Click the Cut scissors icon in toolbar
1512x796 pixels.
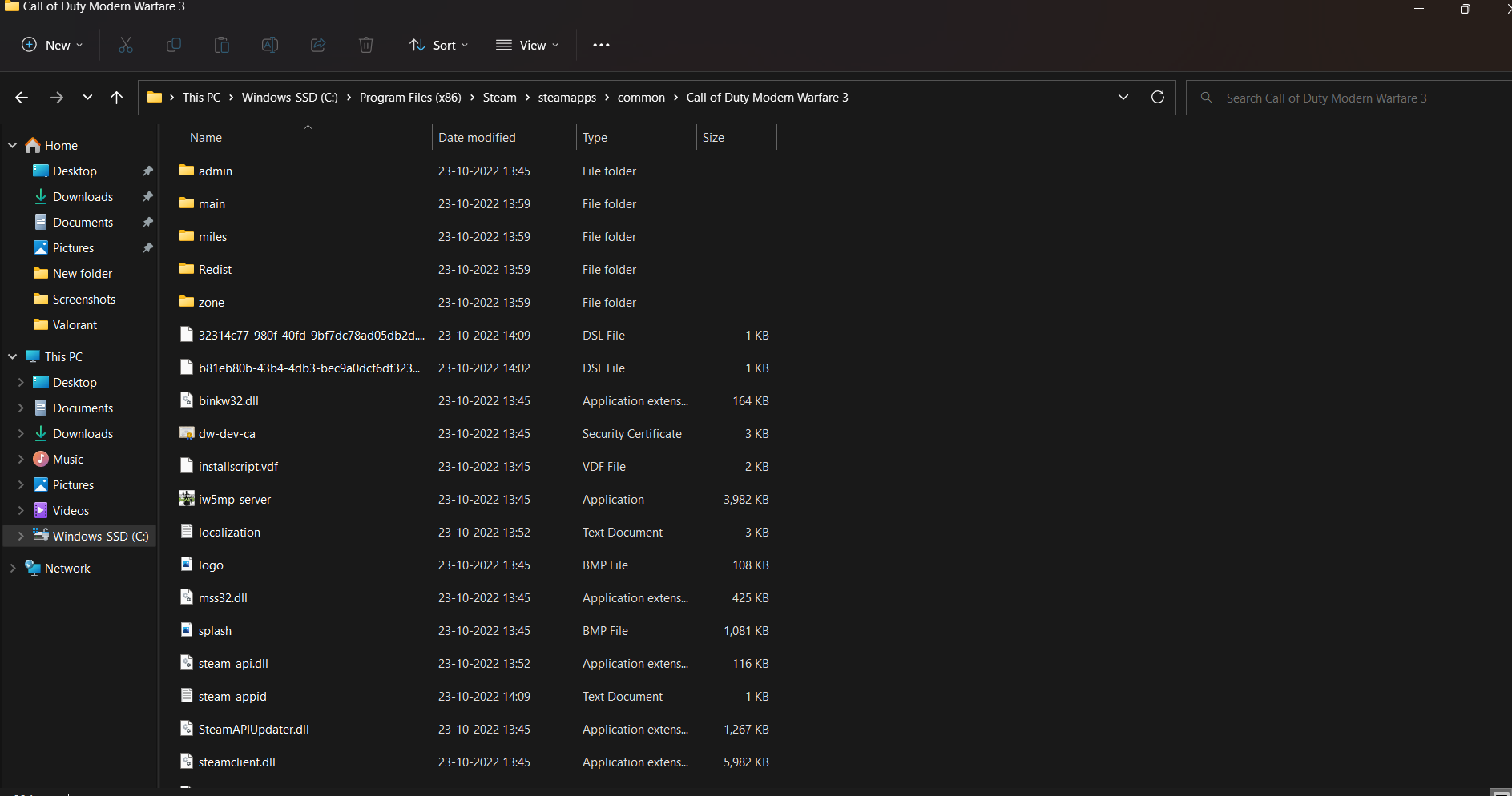click(126, 45)
